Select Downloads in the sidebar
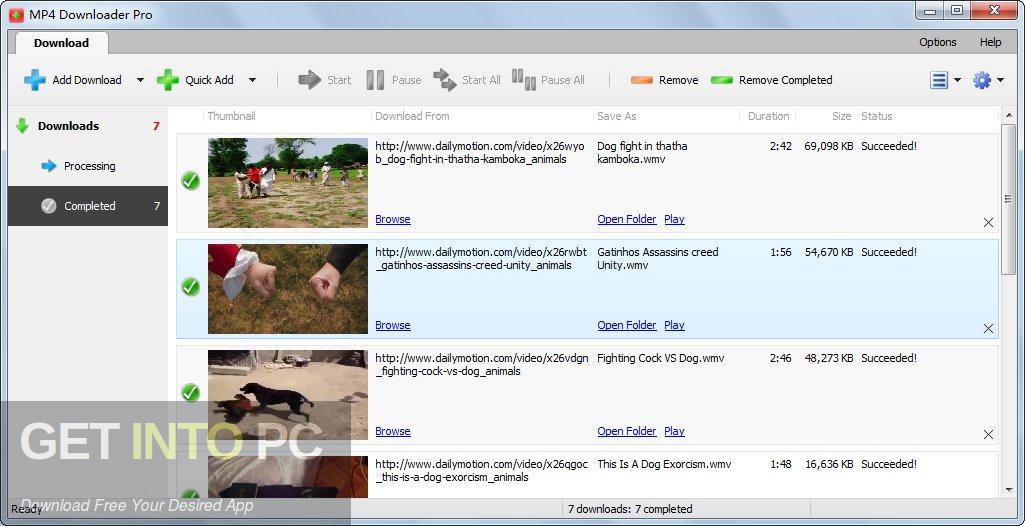Screen dimensions: 1025x526 [x=88, y=126]
